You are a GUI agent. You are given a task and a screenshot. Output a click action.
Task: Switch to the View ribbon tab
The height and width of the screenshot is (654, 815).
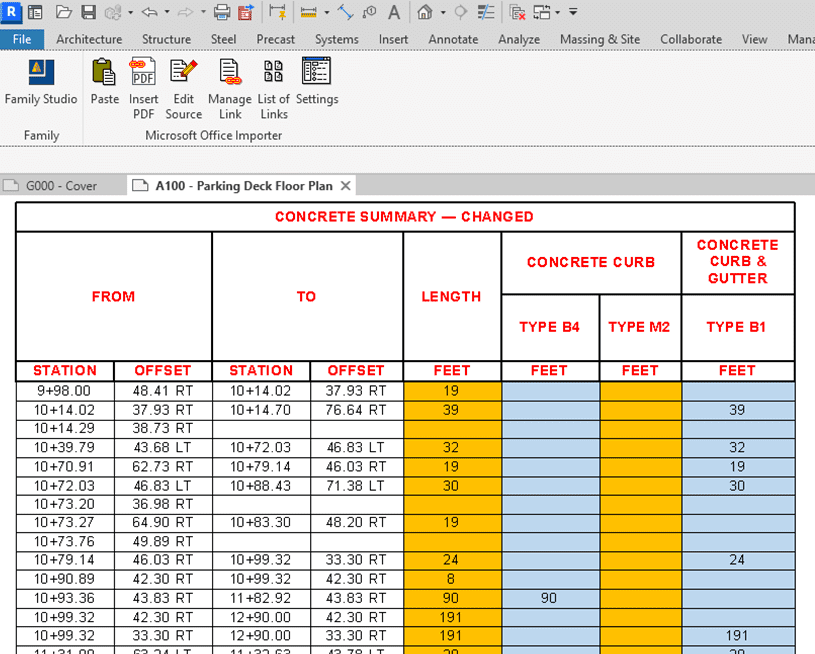pos(754,40)
